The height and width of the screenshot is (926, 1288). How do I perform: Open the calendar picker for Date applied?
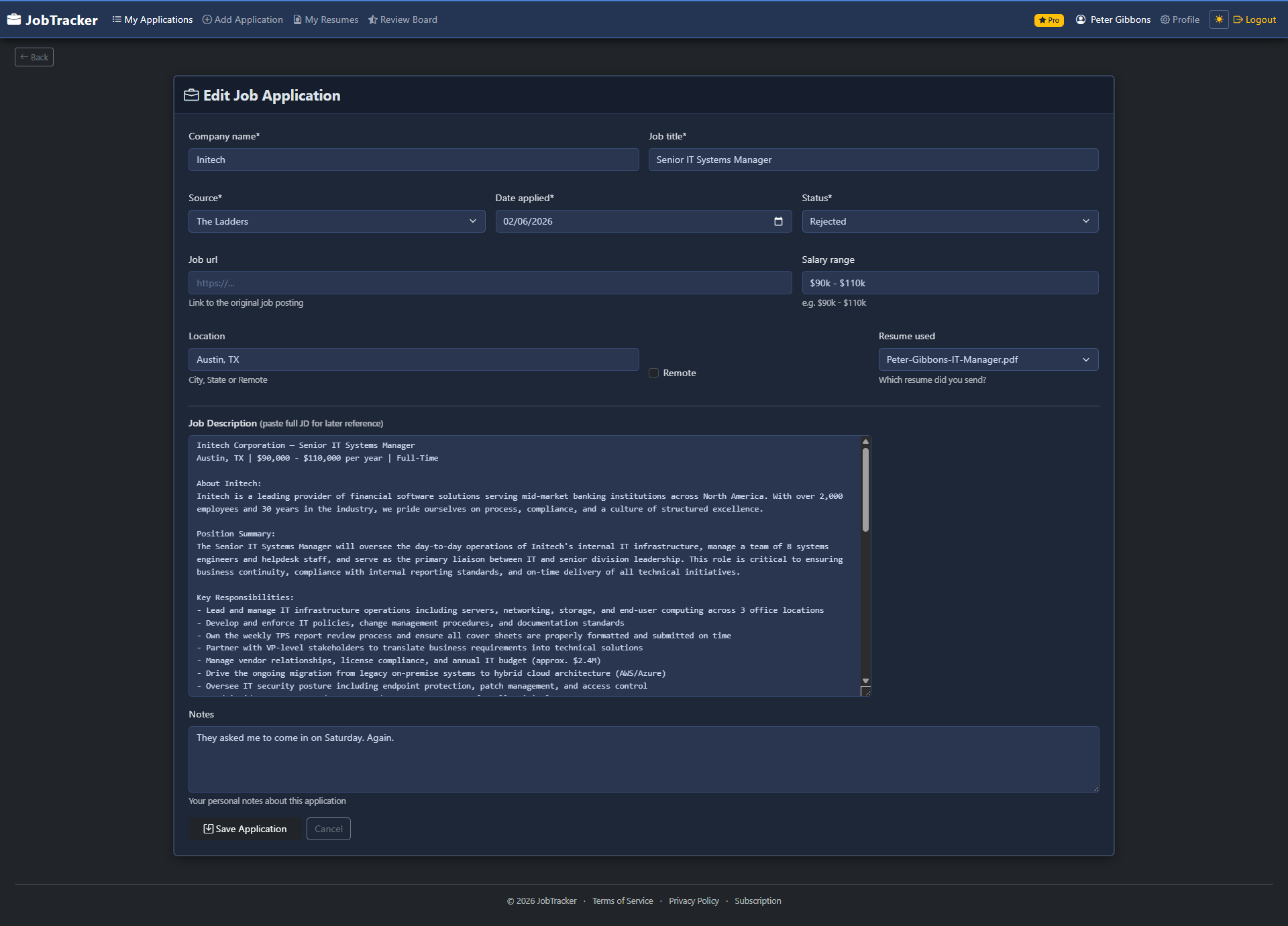(x=777, y=221)
